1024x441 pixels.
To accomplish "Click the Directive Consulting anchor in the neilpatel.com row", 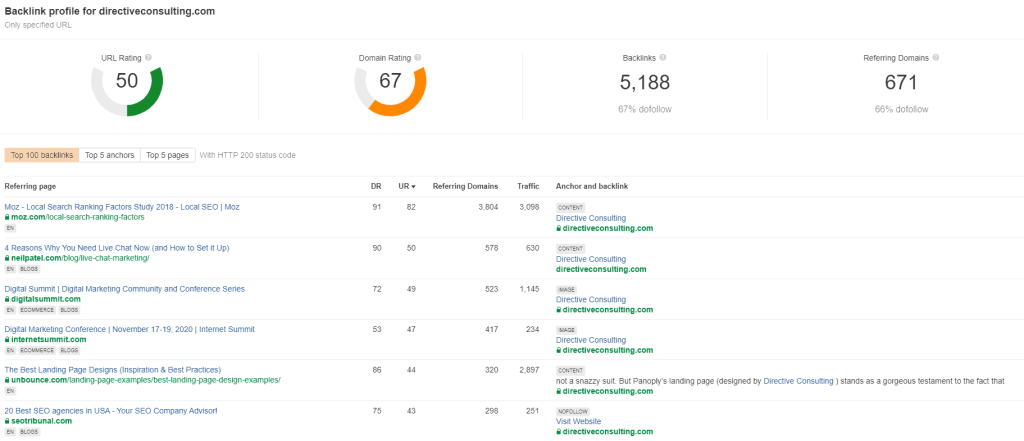I will click(x=591, y=259).
